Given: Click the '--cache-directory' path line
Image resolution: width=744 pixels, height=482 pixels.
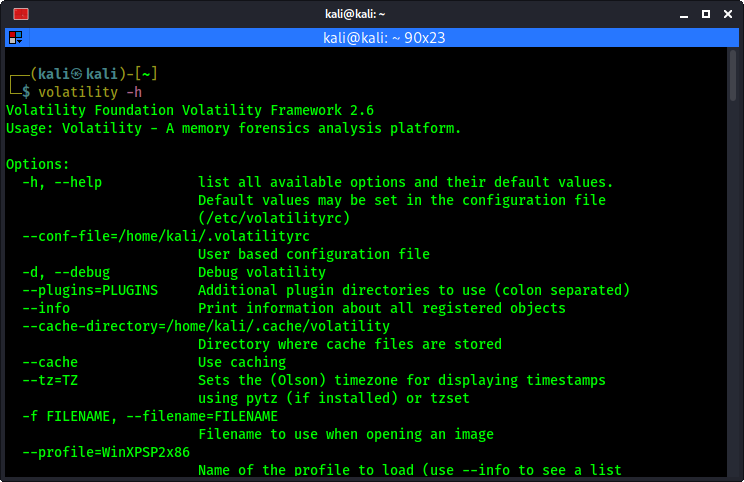Looking at the screenshot, I should [x=206, y=326].
